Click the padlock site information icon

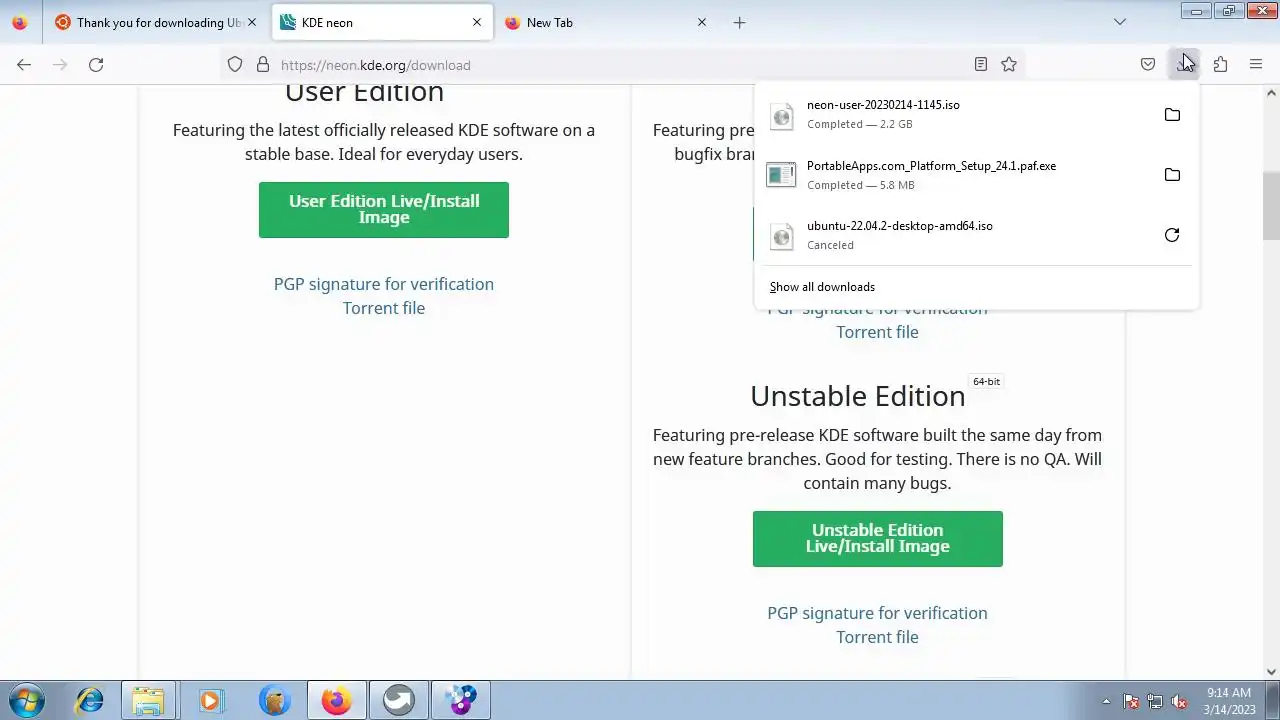tap(263, 65)
